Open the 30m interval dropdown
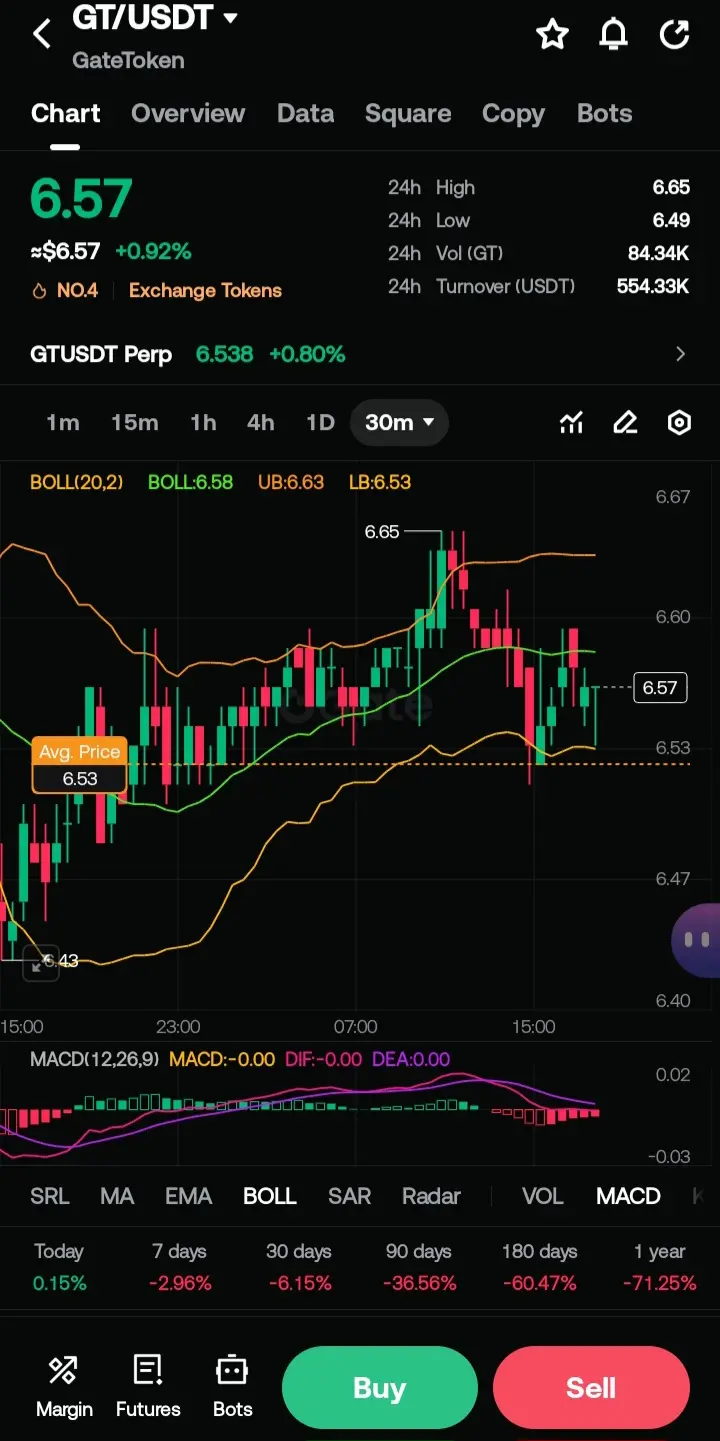Screen dimensions: 720x1441 pyautogui.click(x=399, y=423)
